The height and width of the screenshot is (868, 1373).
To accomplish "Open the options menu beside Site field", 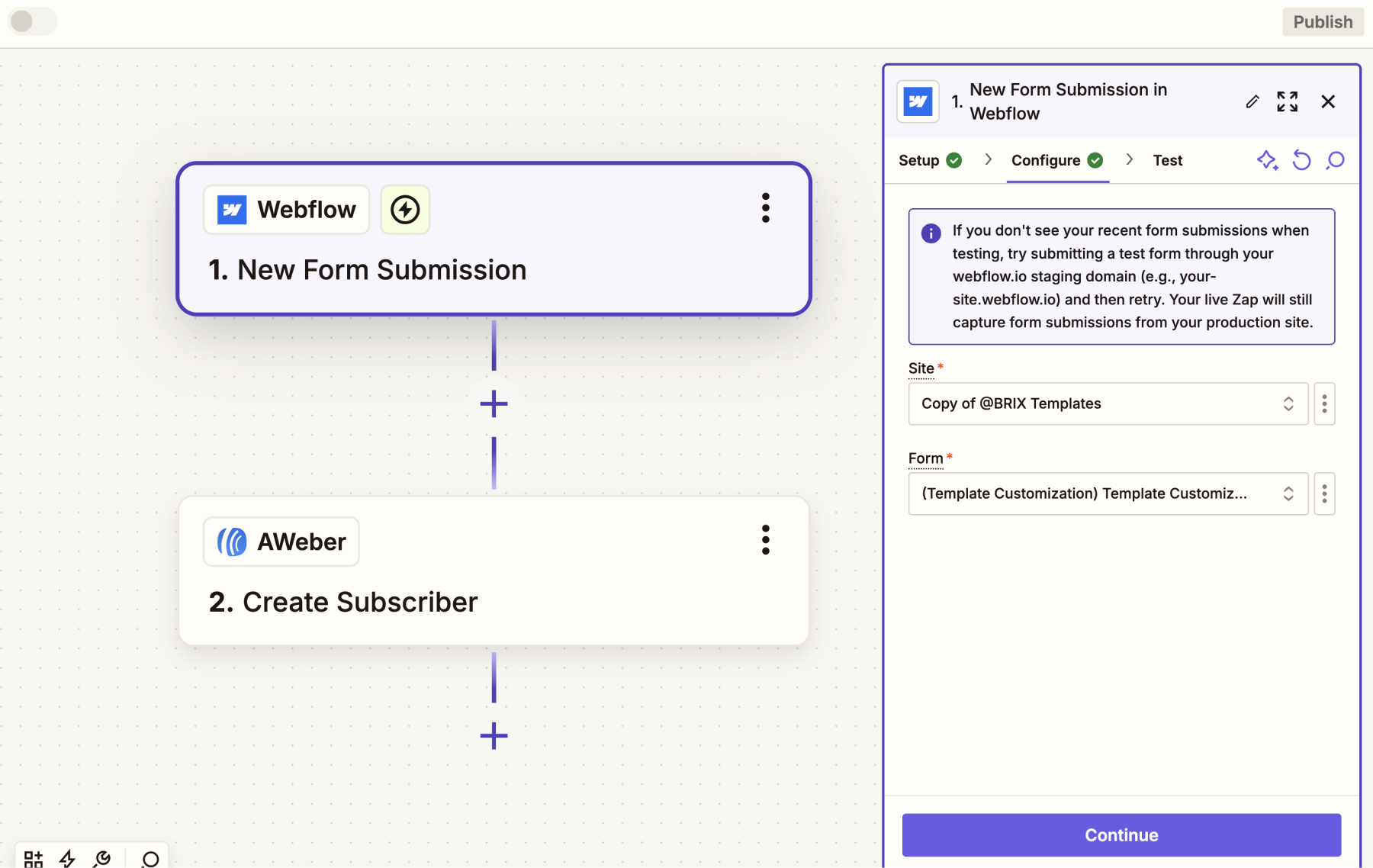I will [1324, 403].
